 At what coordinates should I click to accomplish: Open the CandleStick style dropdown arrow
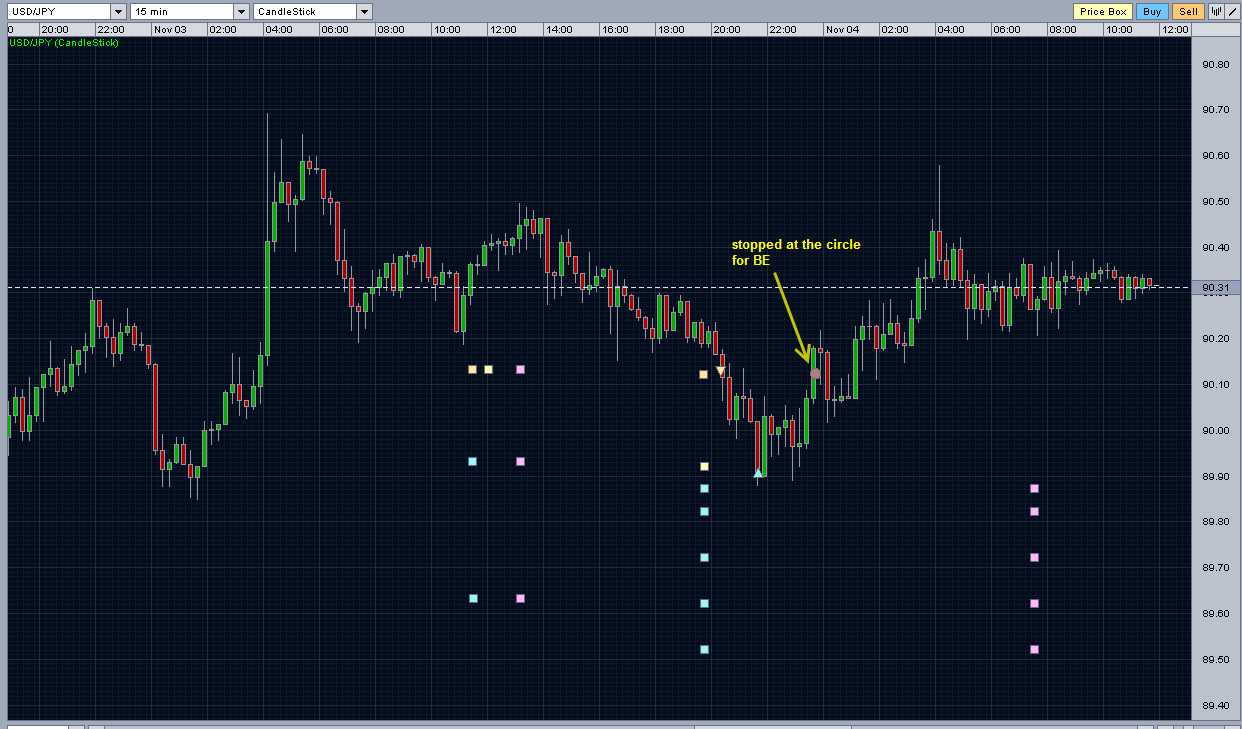364,12
